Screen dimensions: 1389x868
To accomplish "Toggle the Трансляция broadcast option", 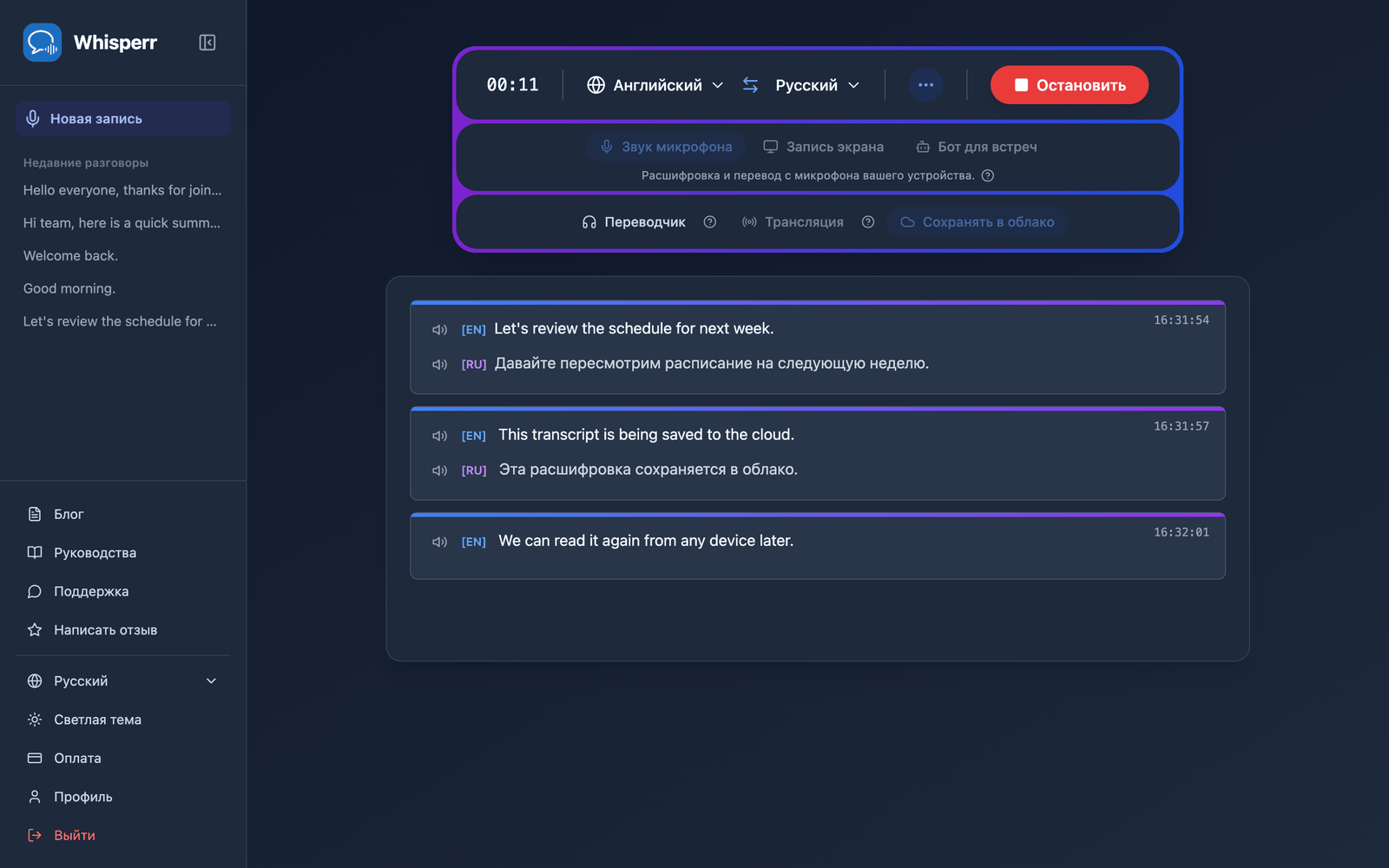I will [793, 222].
